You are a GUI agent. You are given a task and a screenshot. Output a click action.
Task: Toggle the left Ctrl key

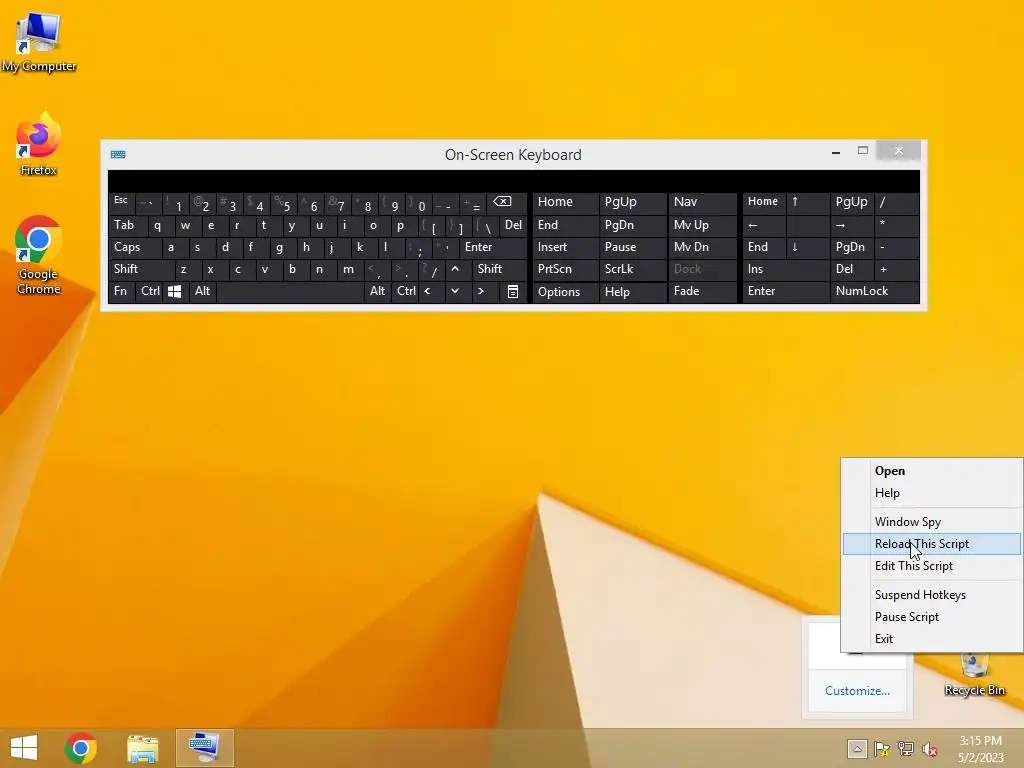pos(150,292)
